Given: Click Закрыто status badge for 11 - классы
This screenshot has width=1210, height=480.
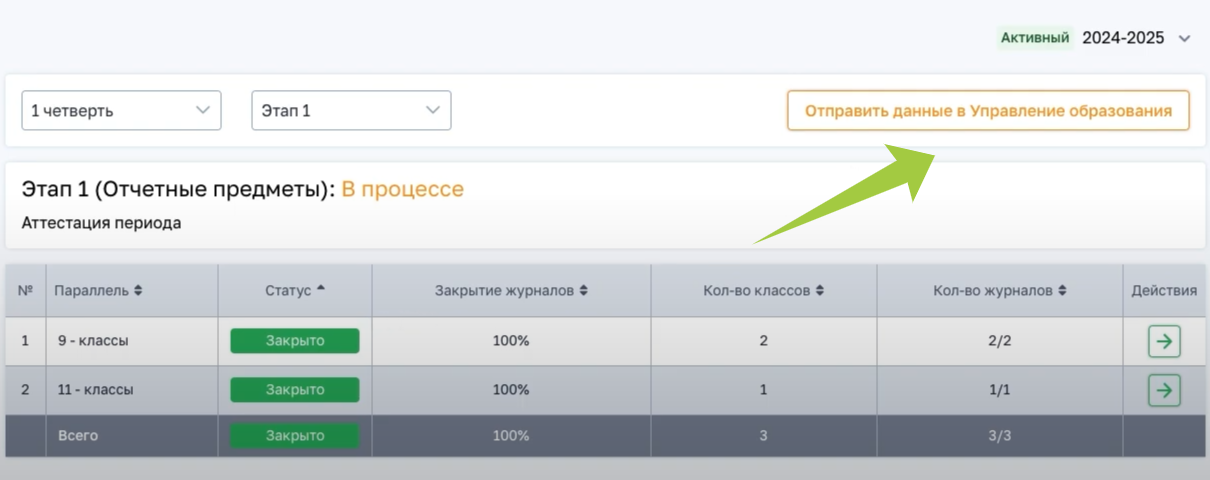Looking at the screenshot, I should click(295, 389).
